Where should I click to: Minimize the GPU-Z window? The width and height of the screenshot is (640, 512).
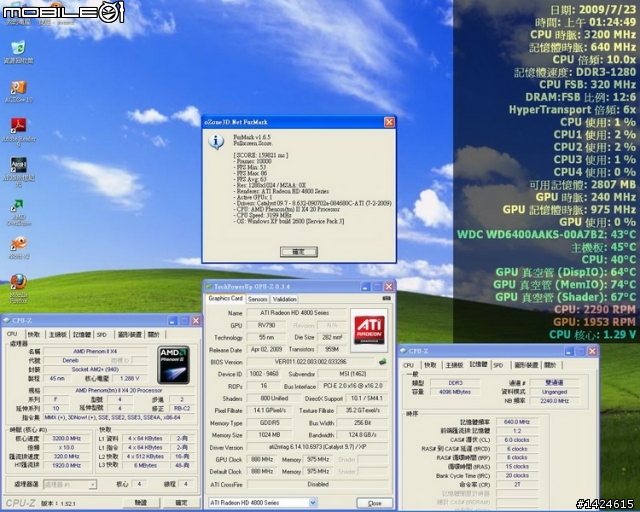click(x=366, y=287)
